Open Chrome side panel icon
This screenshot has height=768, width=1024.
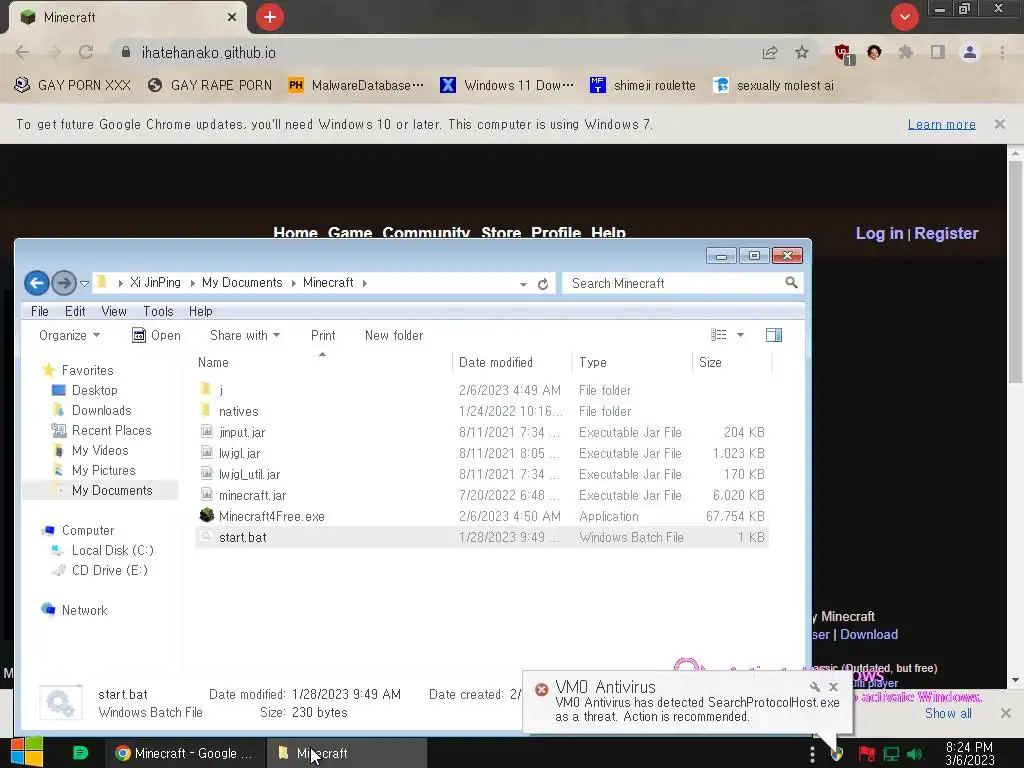pos(938,53)
